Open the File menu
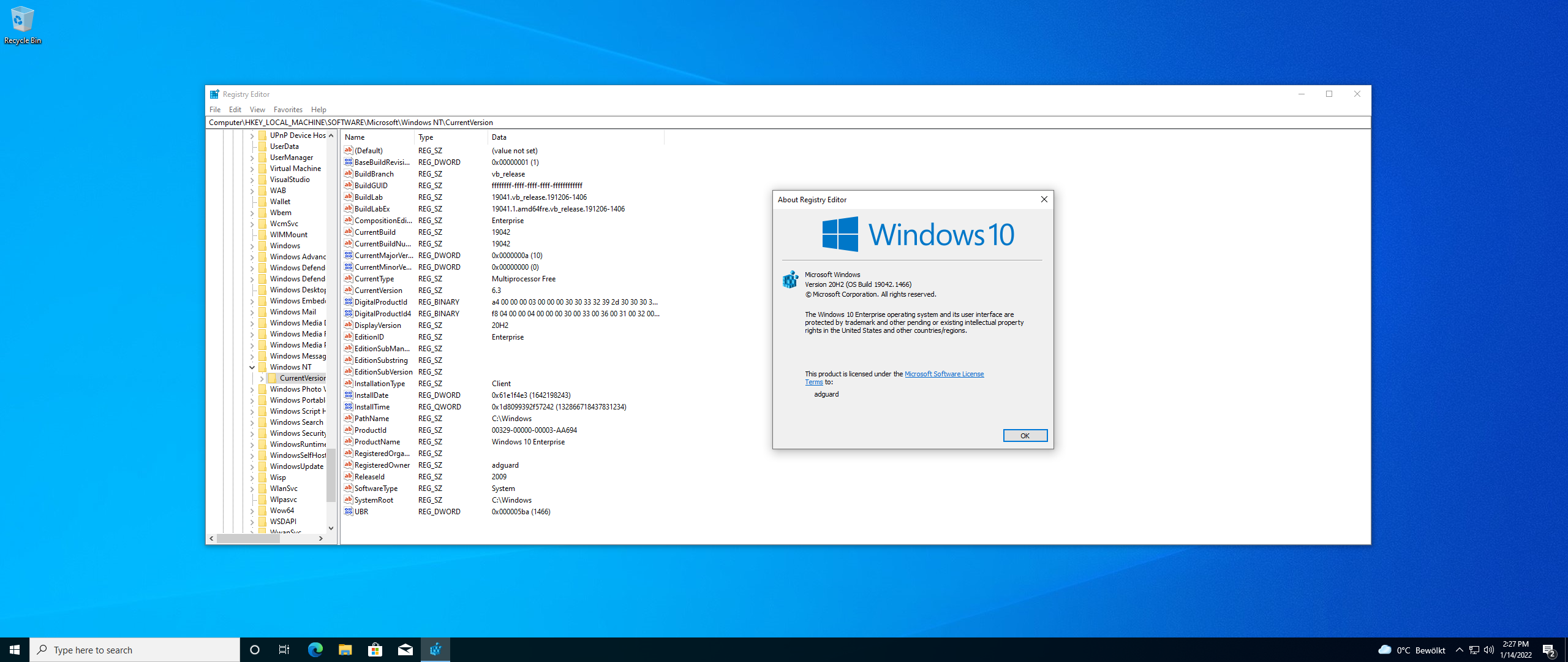This screenshot has width=1568, height=662. pyautogui.click(x=215, y=110)
